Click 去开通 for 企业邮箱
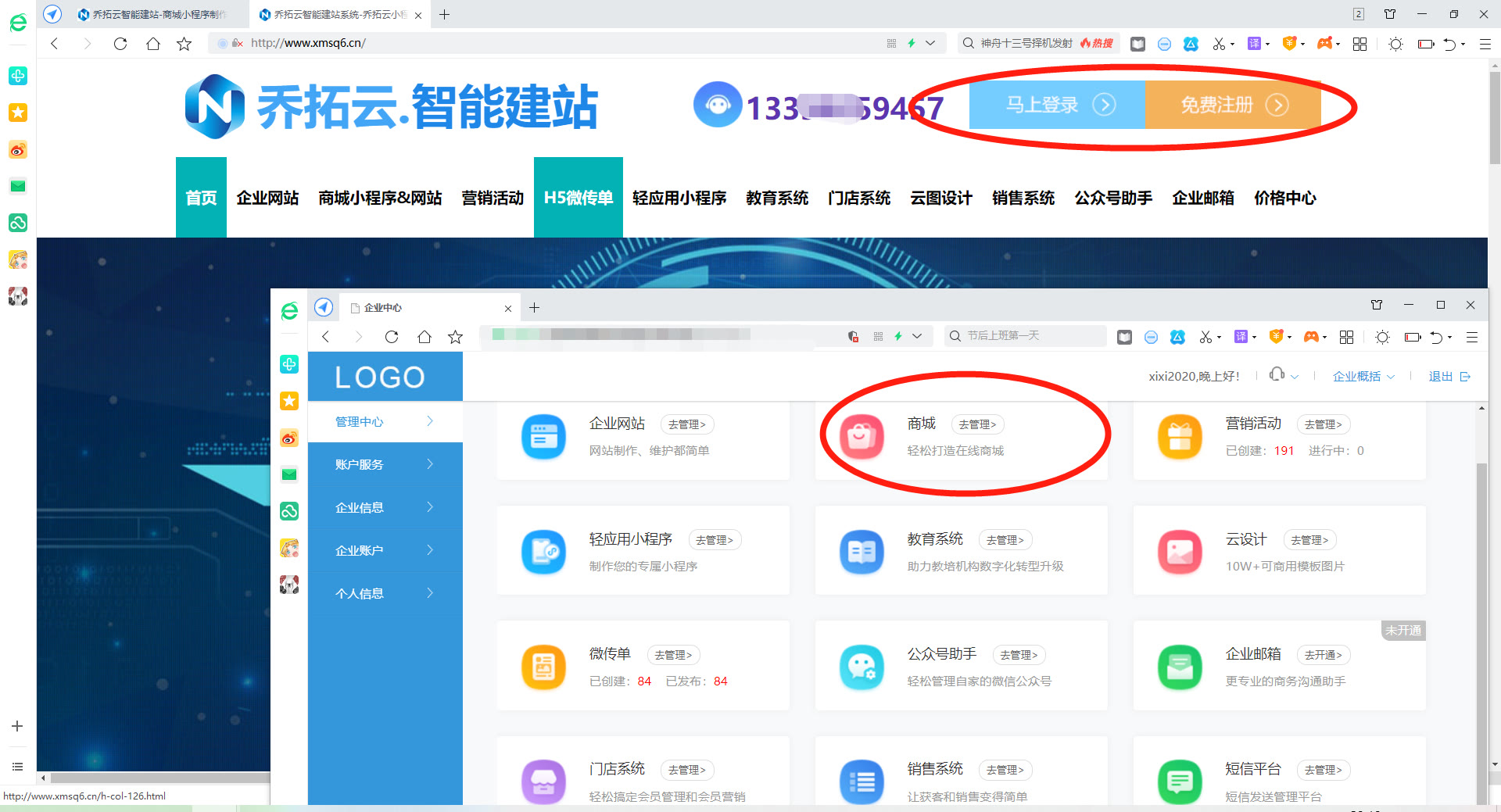Image resolution: width=1501 pixels, height=812 pixels. 1324,655
